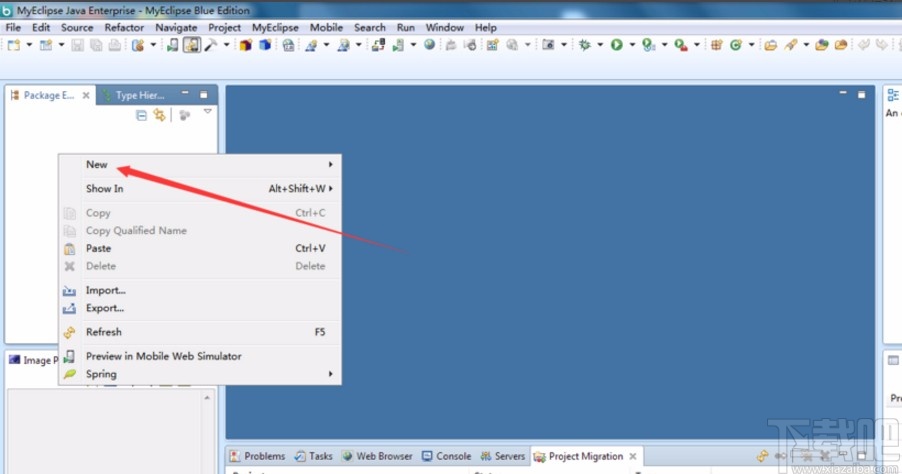The width and height of the screenshot is (902, 474).
Task: Click the Project Migration refresh icon
Action: tap(762, 456)
